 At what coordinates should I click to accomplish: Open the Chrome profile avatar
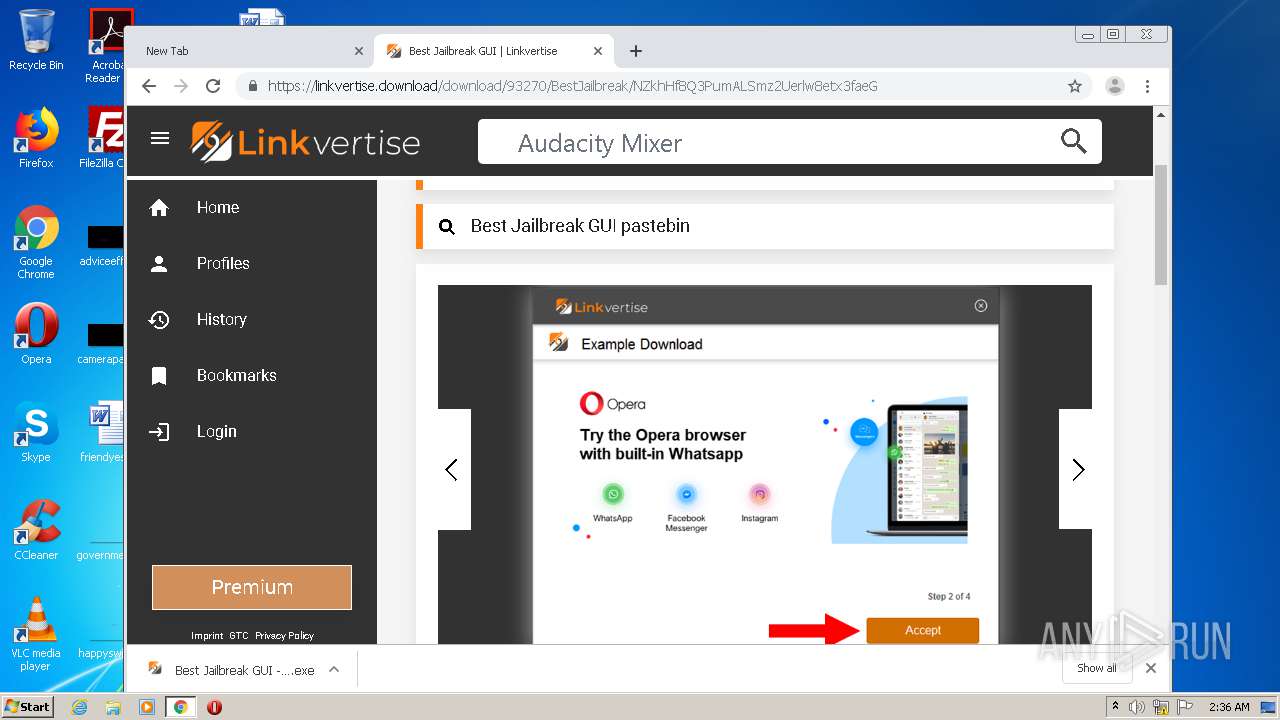pyautogui.click(x=1115, y=86)
